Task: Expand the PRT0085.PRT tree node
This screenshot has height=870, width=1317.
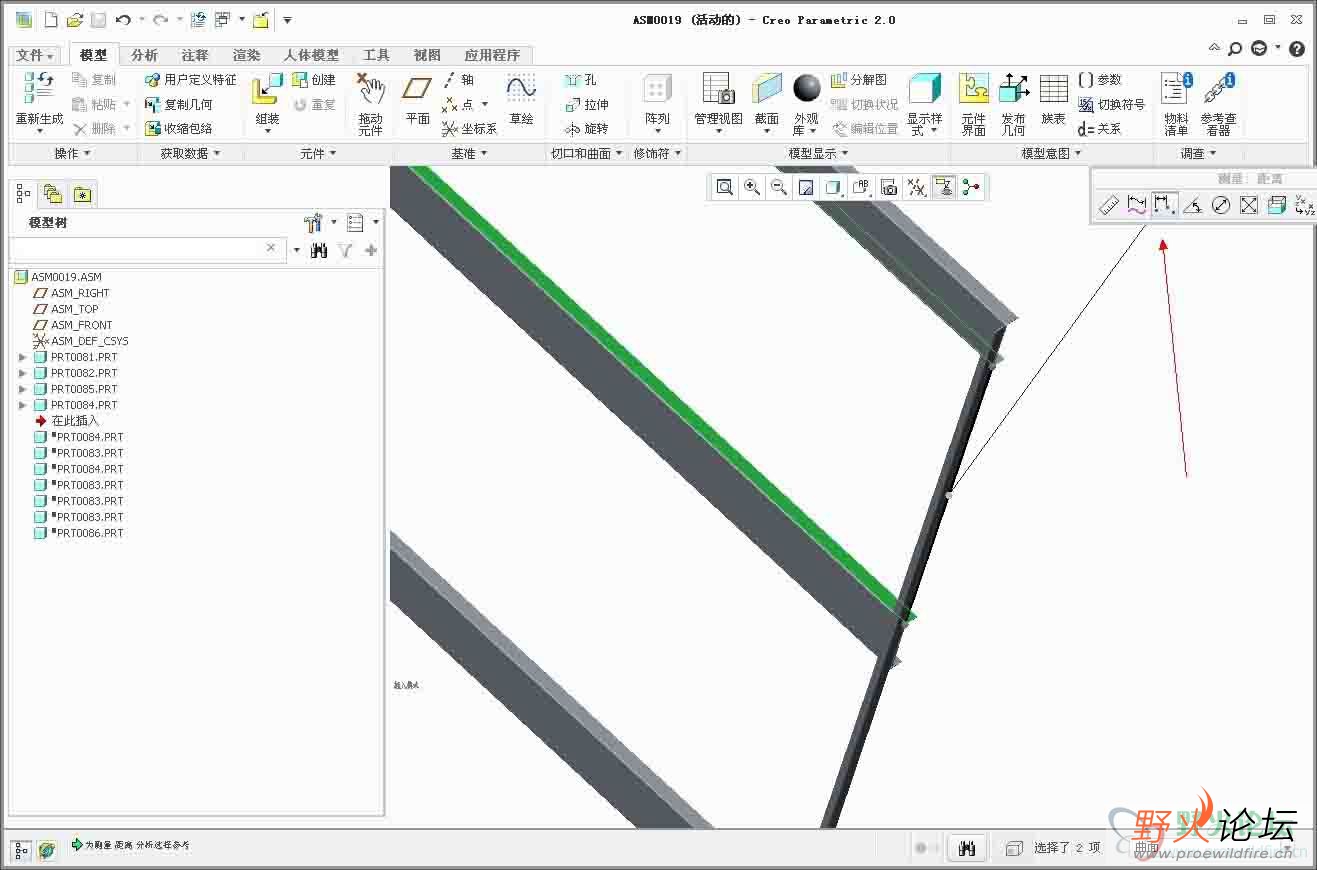Action: (23, 389)
